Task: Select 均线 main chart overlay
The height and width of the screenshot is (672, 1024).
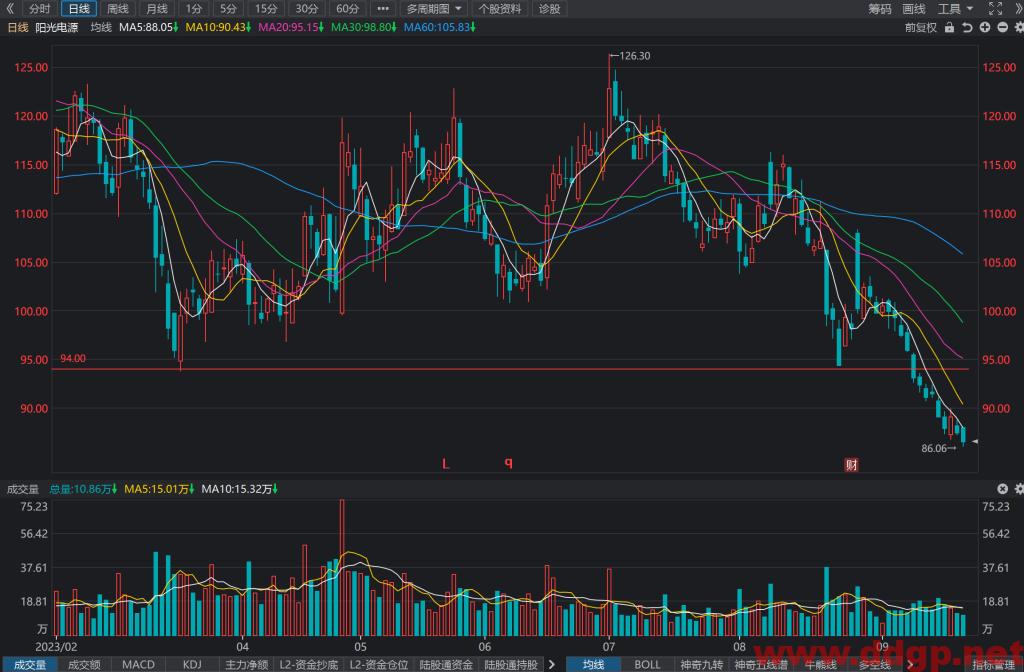Action: 593,664
